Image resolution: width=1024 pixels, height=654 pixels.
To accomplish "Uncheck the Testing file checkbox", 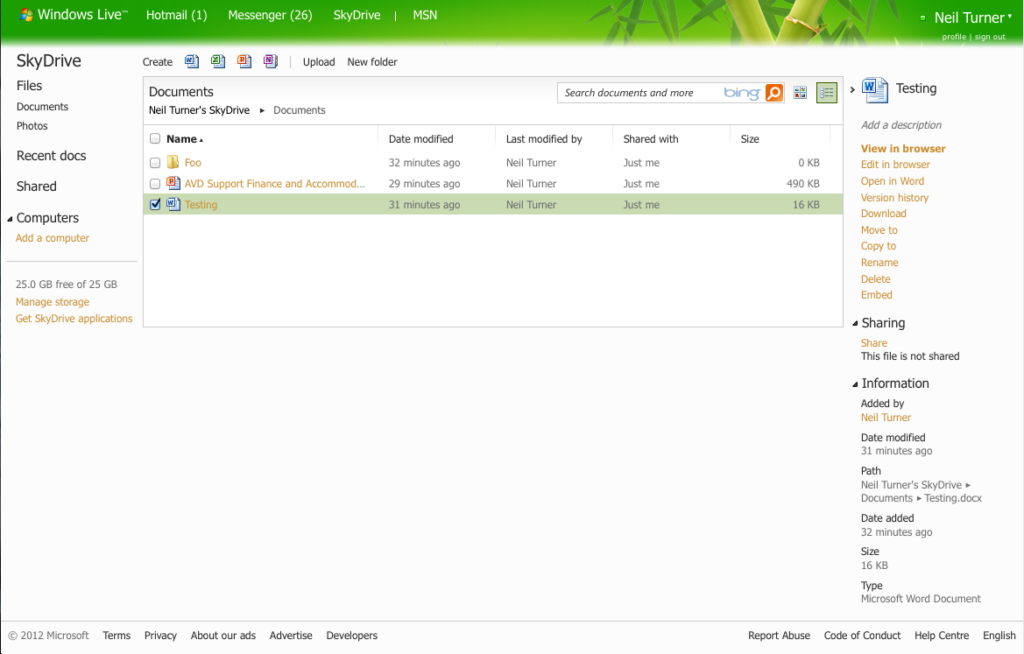I will click(155, 204).
